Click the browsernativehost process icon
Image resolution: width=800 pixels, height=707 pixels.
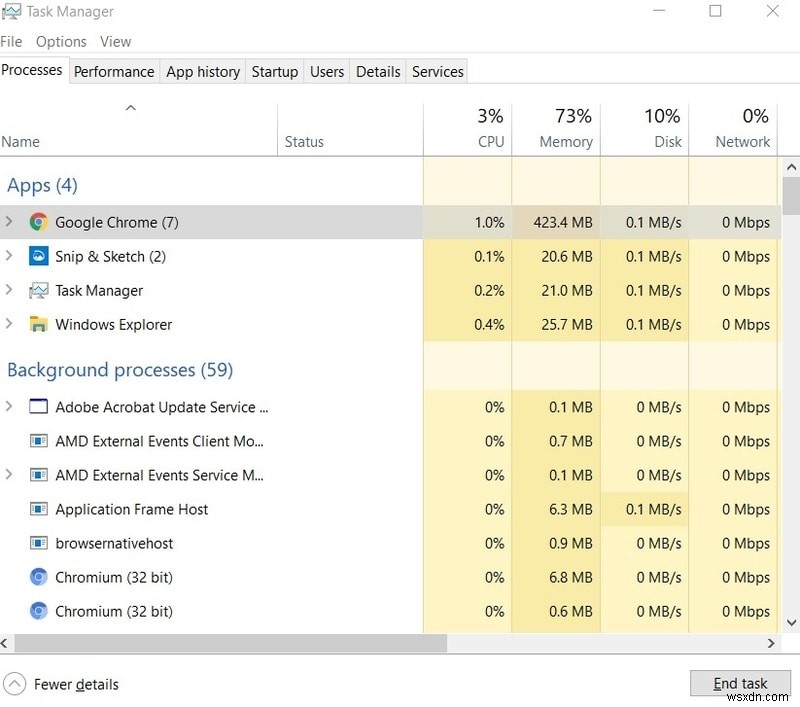(38, 543)
